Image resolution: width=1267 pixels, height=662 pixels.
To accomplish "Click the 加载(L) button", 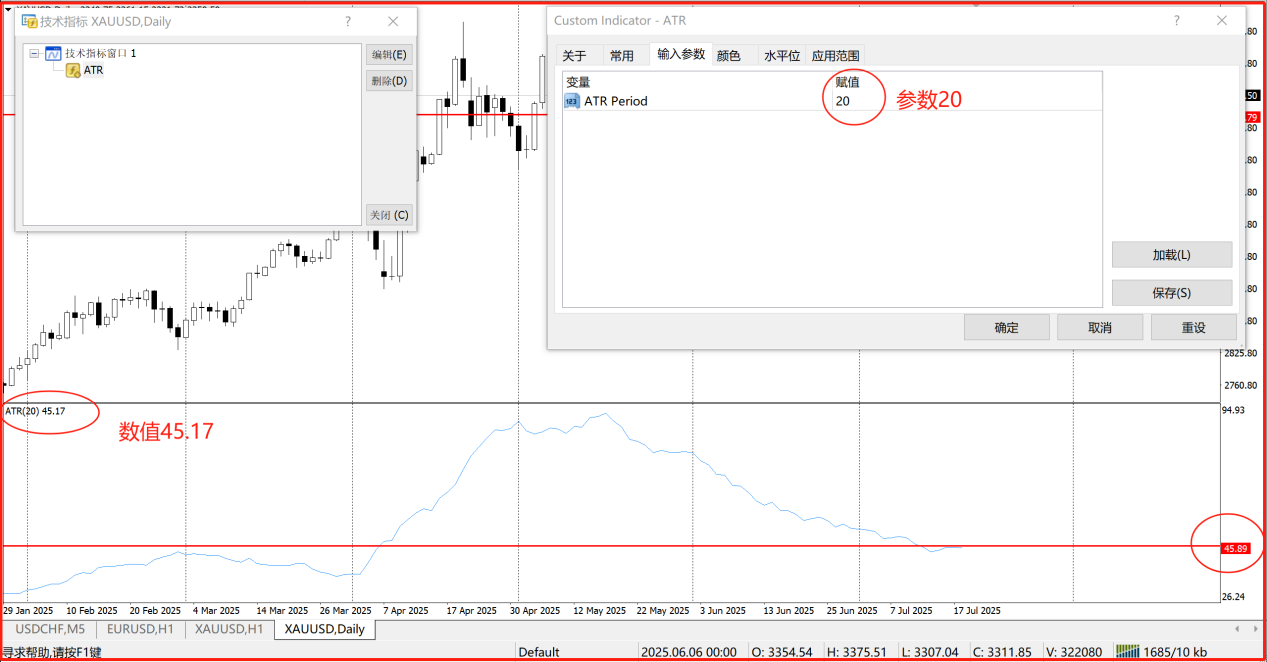I will 1172,255.
